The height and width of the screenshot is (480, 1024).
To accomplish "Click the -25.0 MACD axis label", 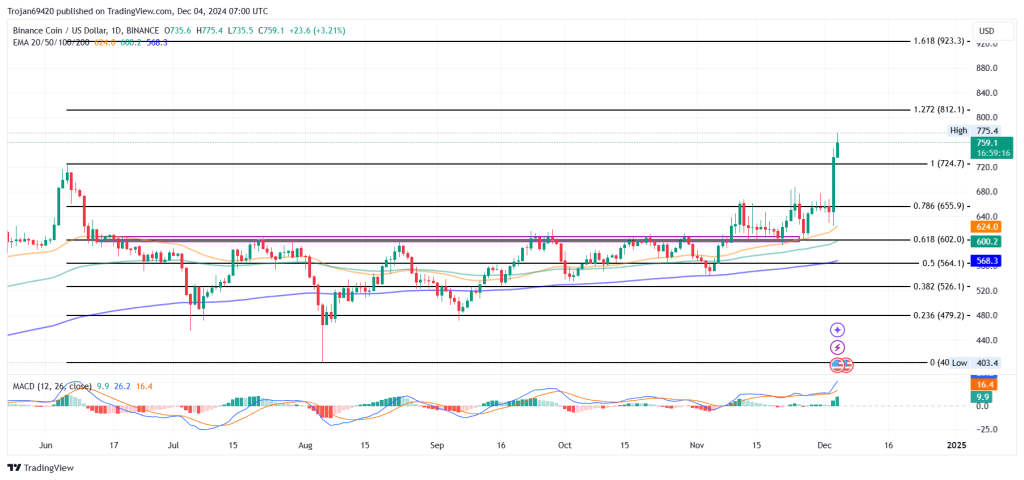I will pos(986,430).
